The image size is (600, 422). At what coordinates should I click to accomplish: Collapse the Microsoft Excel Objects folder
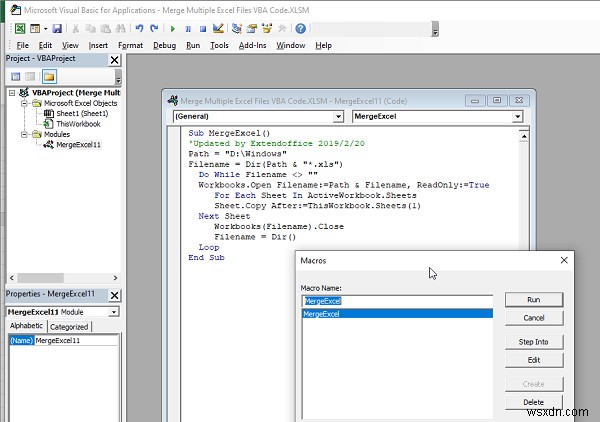[24, 103]
